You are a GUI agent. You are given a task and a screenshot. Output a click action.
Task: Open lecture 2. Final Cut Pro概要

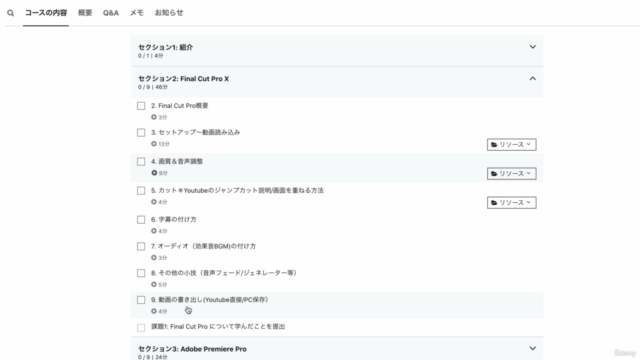180,106
